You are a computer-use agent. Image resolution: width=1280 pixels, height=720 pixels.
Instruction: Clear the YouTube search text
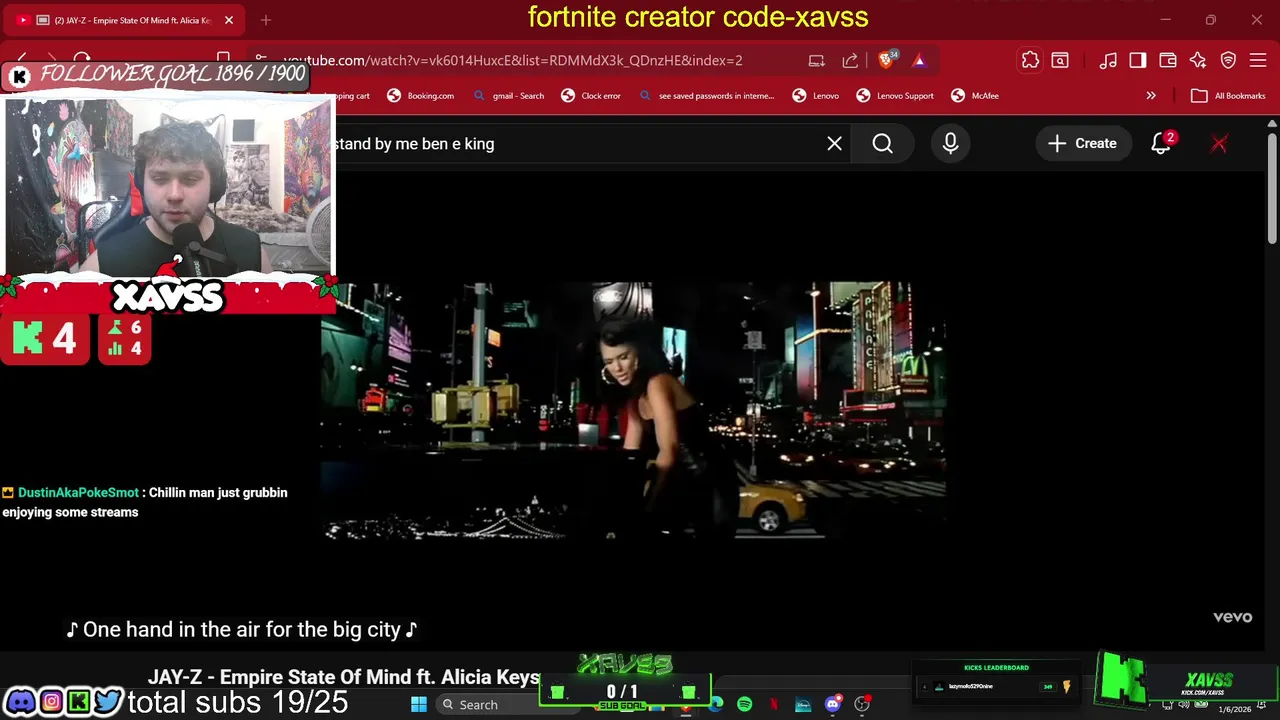(835, 144)
